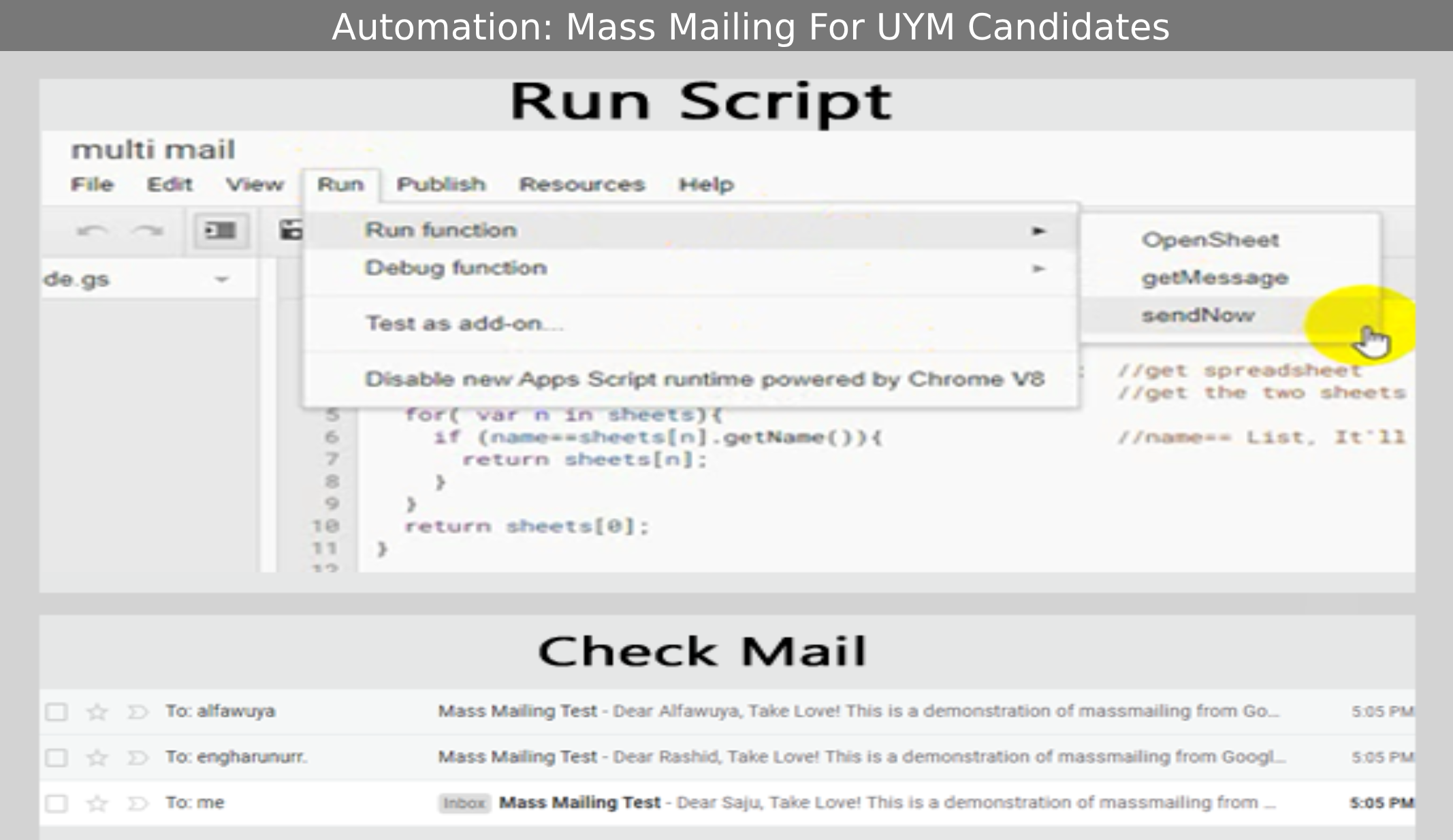Click the save disk icon
Viewport: 1453px width, 840px height.
(291, 230)
